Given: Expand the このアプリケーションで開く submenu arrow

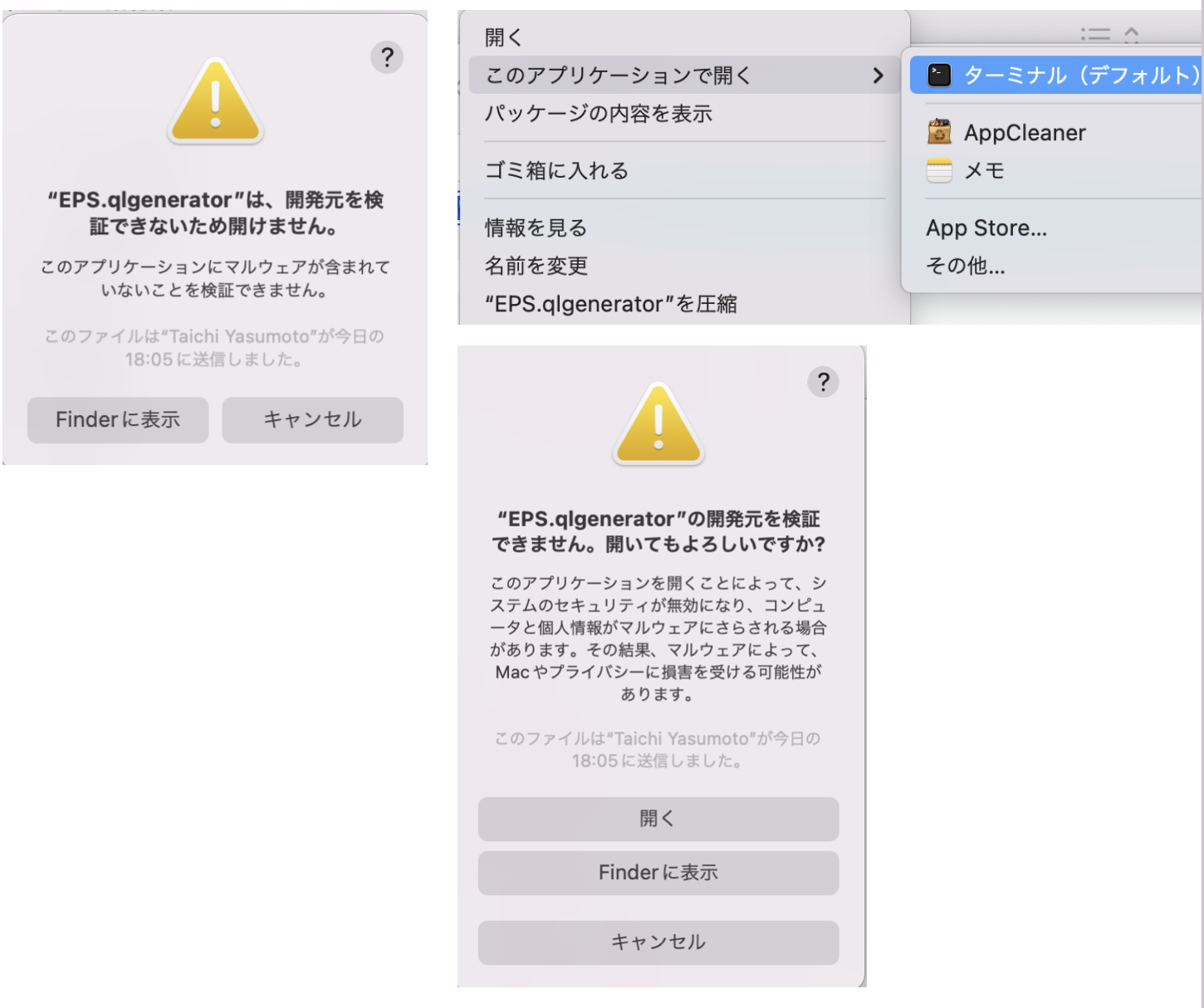Looking at the screenshot, I should coord(878,76).
